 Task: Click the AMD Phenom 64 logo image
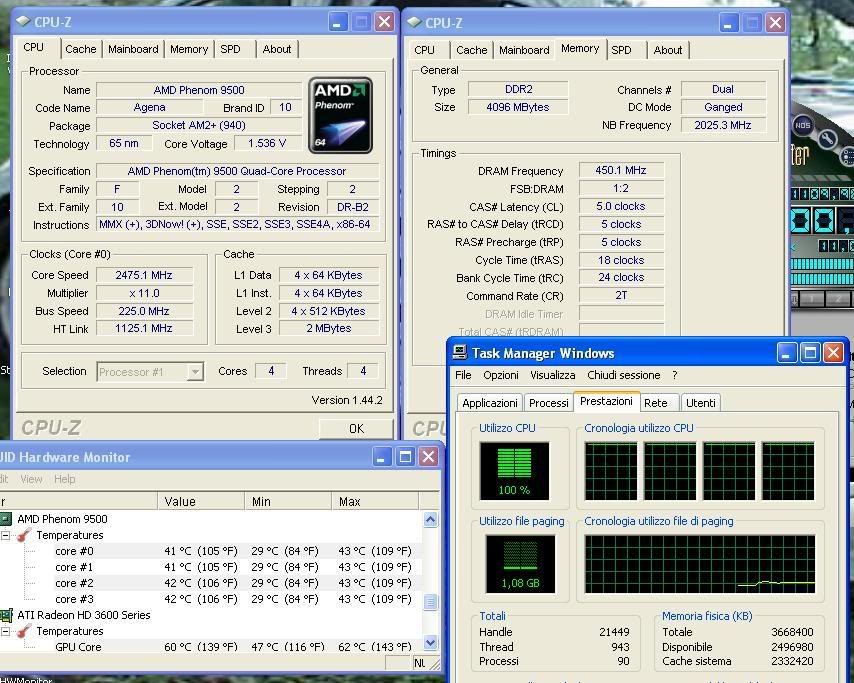tap(340, 115)
